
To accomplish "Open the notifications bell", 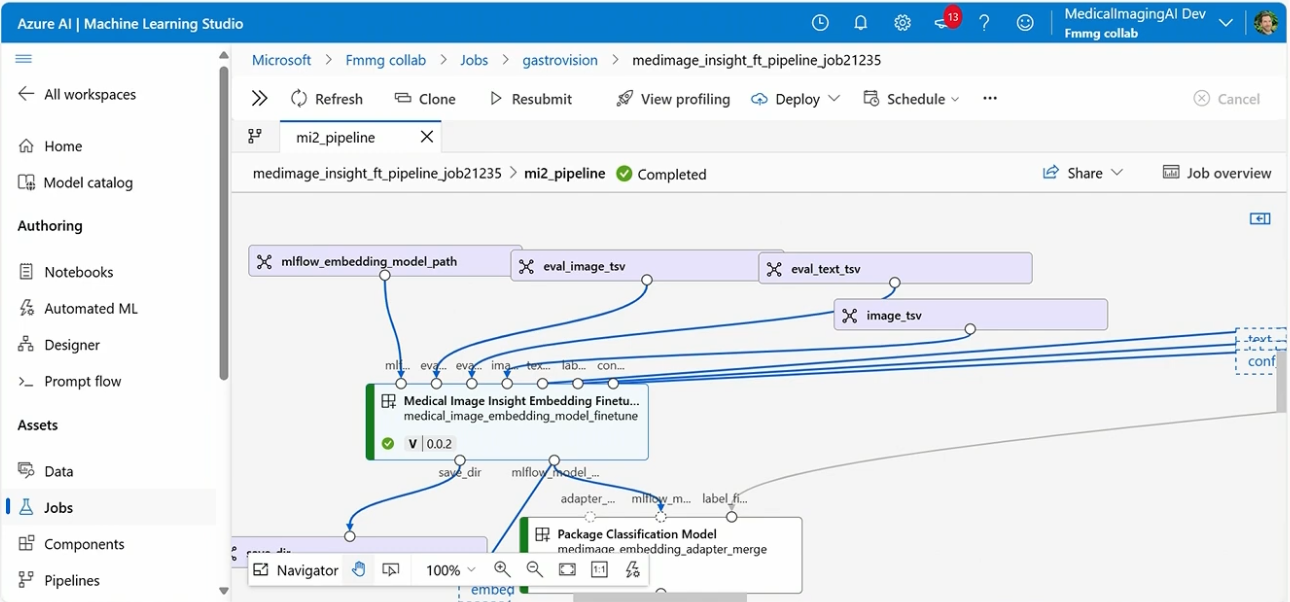I will [x=861, y=23].
